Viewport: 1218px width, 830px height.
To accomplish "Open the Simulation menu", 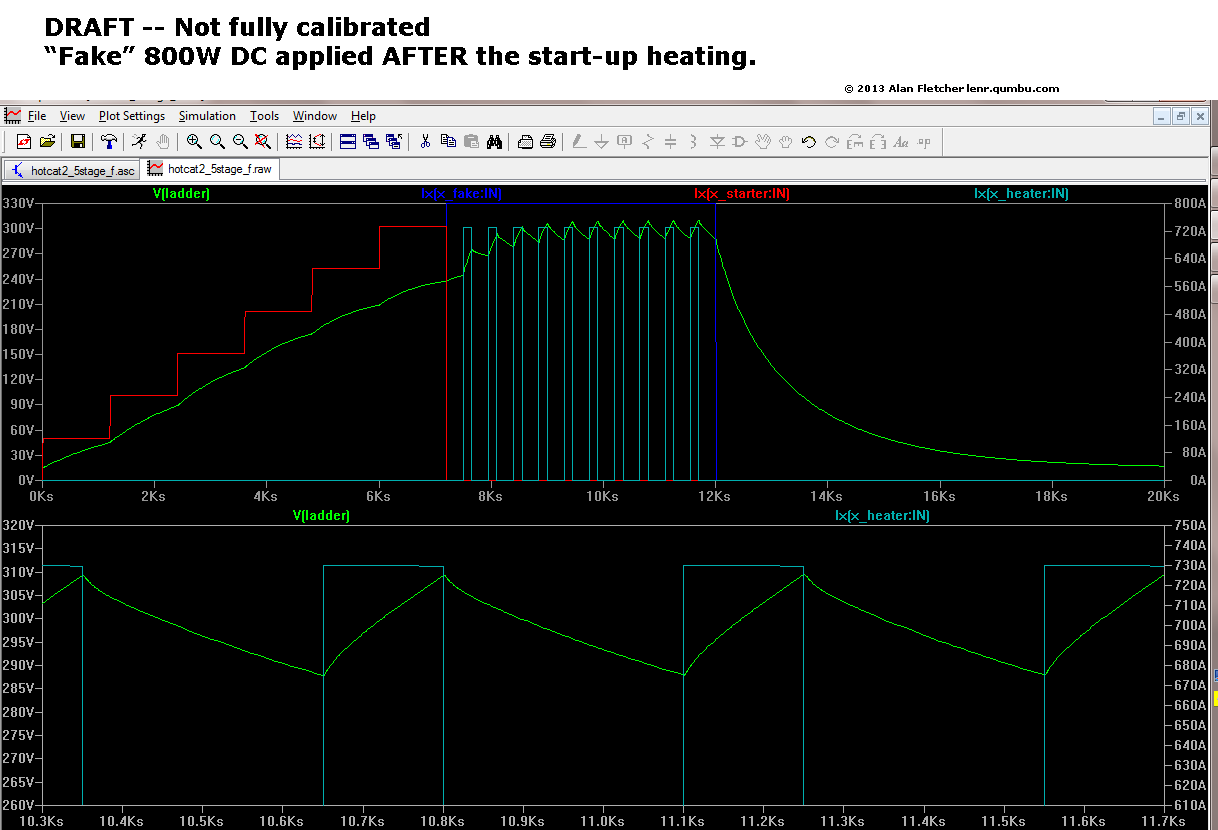I will click(x=207, y=116).
